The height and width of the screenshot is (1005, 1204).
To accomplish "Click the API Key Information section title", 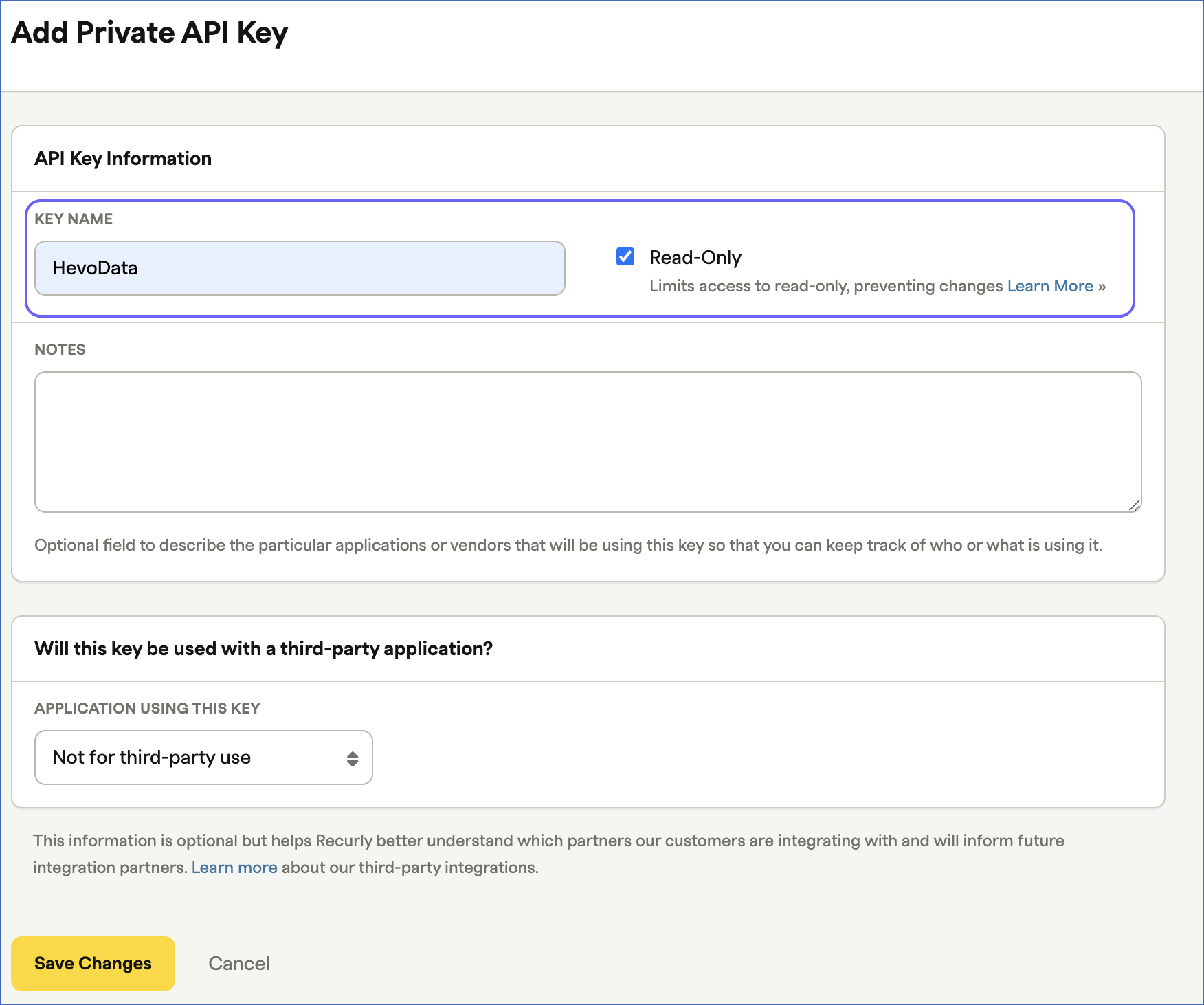I will pos(123,159).
